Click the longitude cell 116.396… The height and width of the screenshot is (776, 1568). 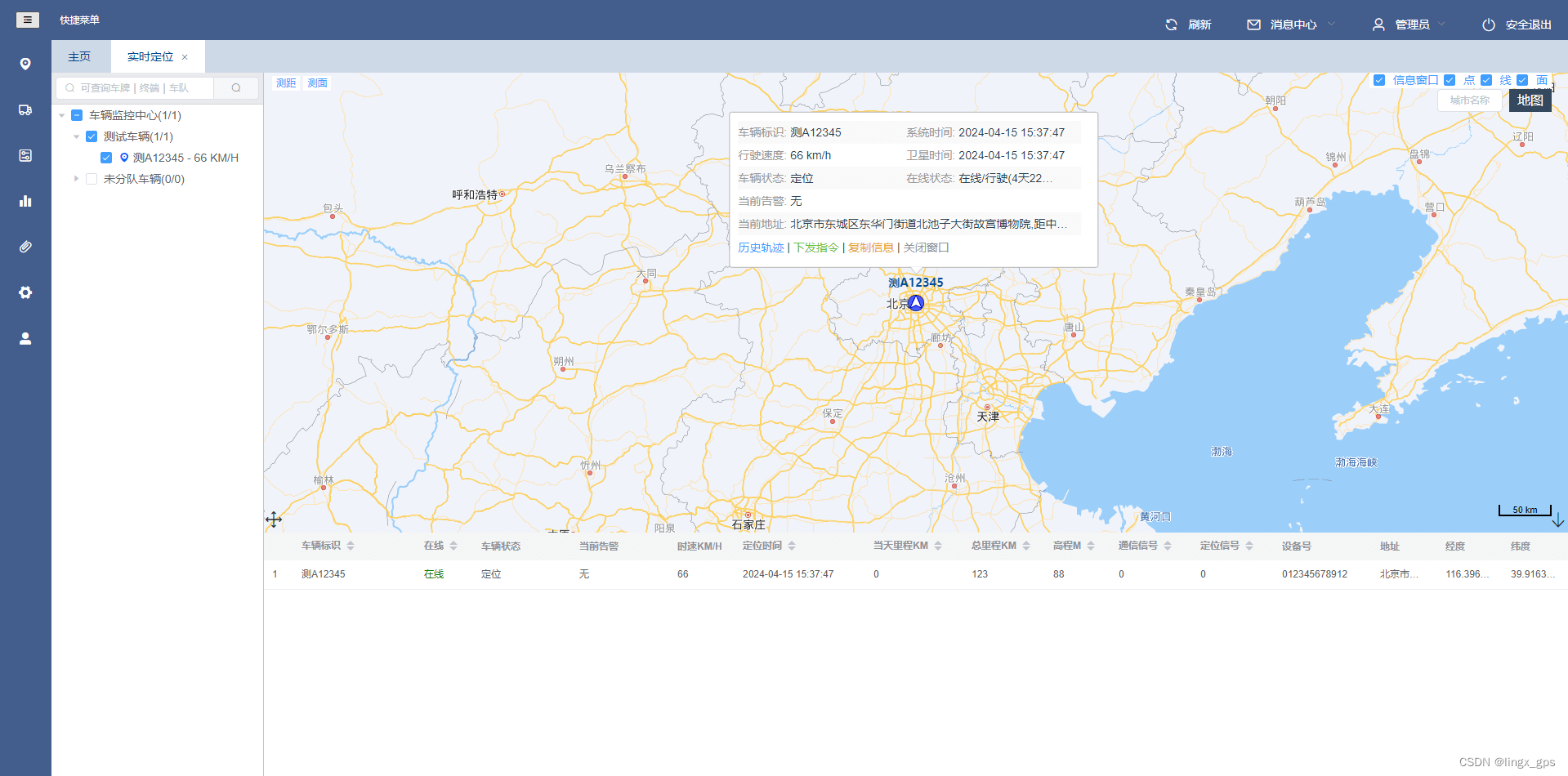pos(1467,574)
